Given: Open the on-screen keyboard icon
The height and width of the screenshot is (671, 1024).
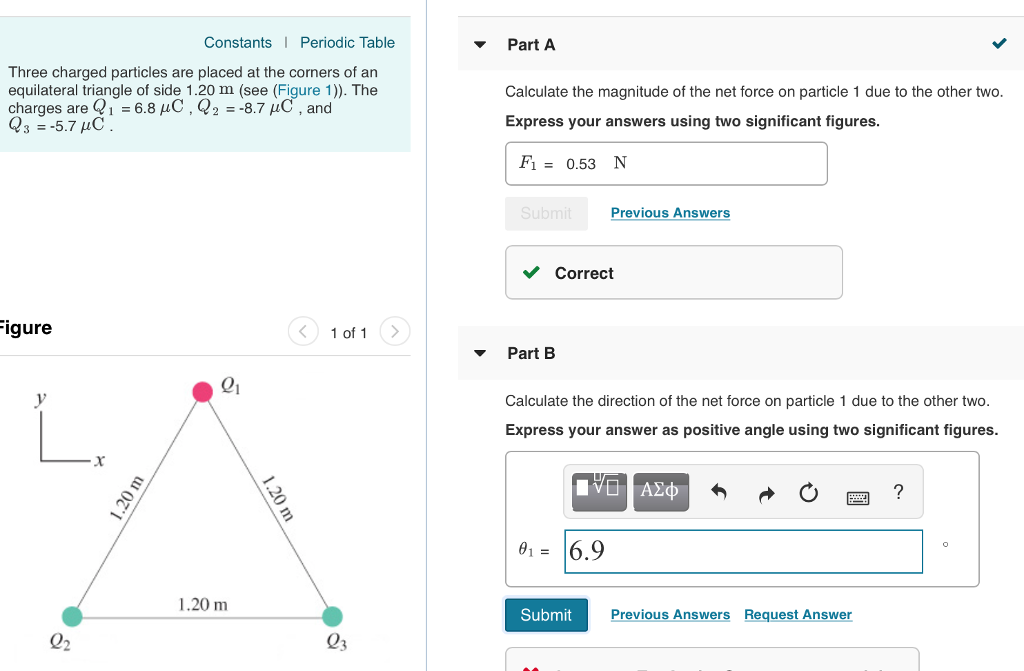Looking at the screenshot, I should (x=857, y=492).
